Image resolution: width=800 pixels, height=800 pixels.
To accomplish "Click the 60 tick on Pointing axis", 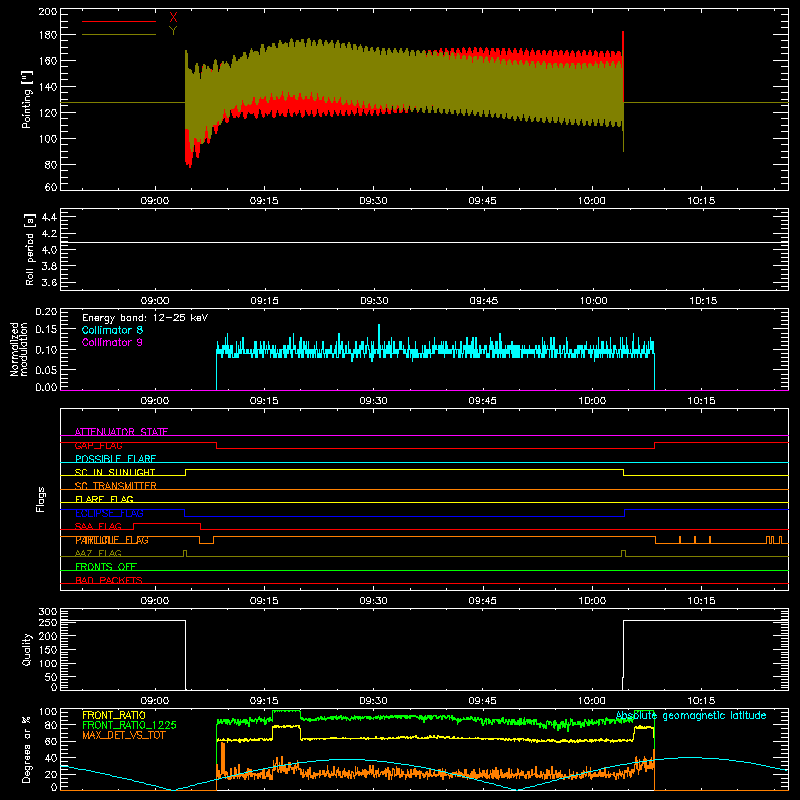I will 51,187.
